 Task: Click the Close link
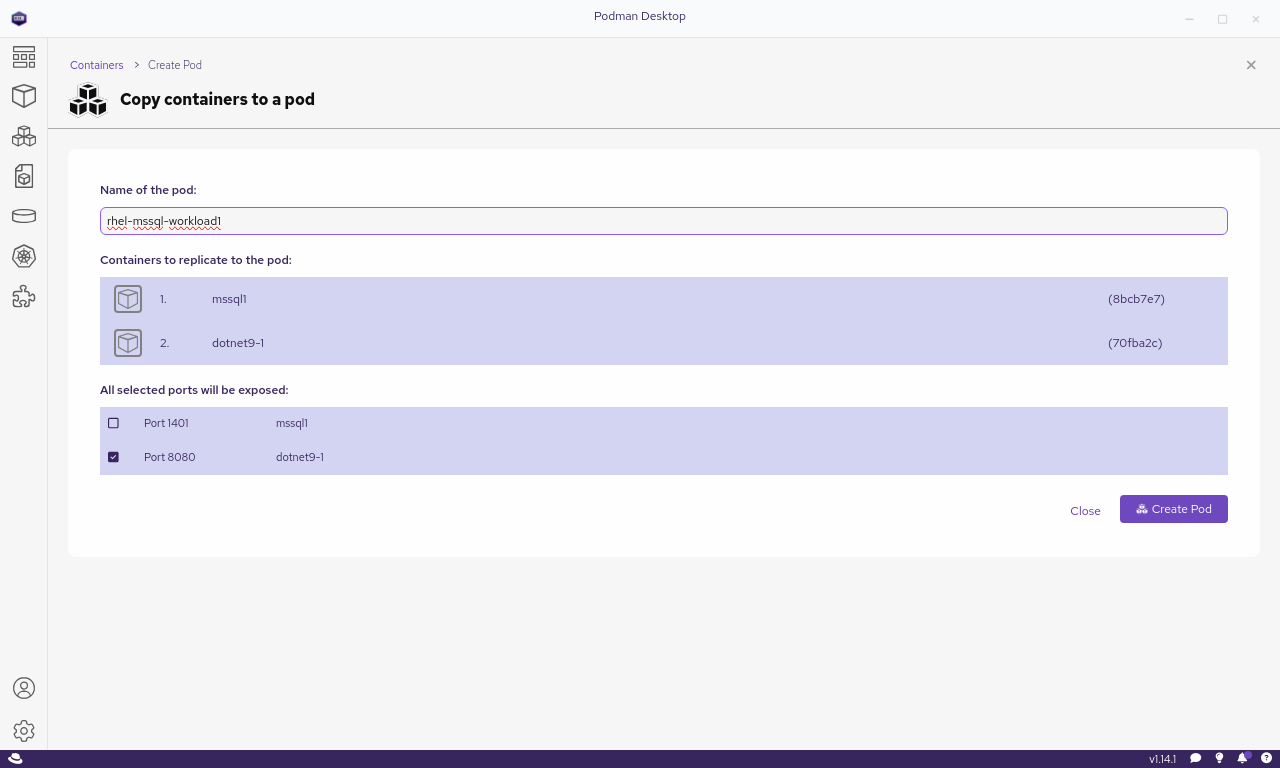(1085, 511)
